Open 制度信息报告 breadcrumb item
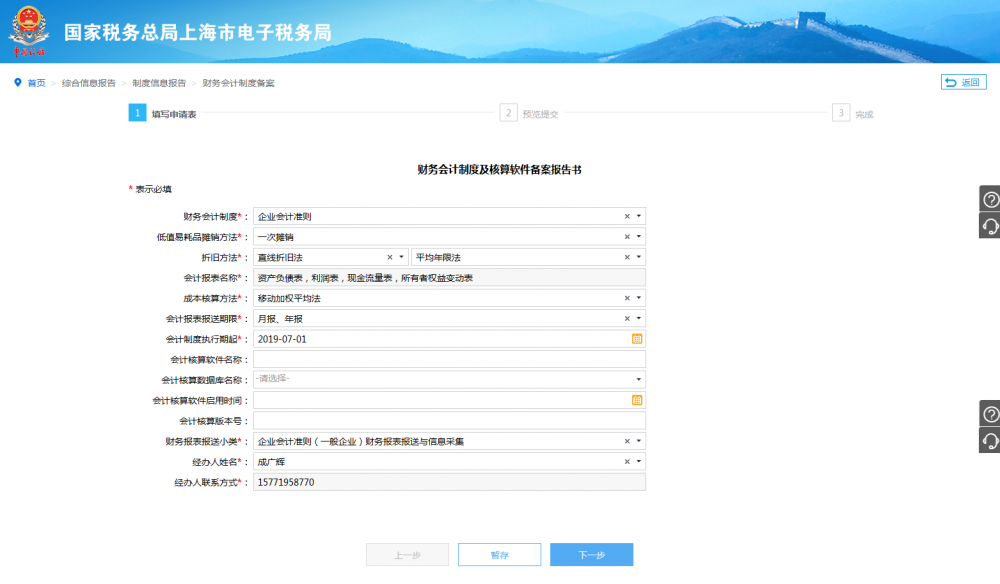The width and height of the screenshot is (1000, 584). click(x=159, y=83)
